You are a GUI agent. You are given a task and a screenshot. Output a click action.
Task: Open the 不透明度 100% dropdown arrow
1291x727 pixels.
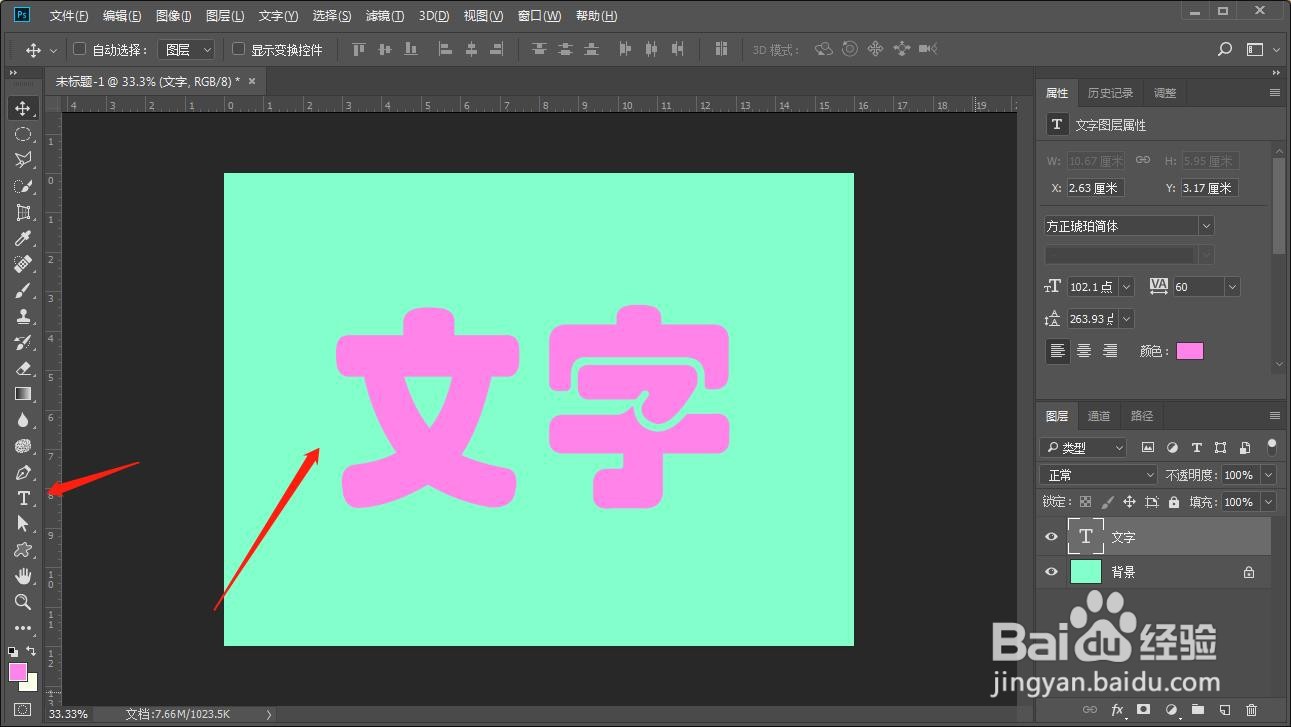[x=1269, y=475]
